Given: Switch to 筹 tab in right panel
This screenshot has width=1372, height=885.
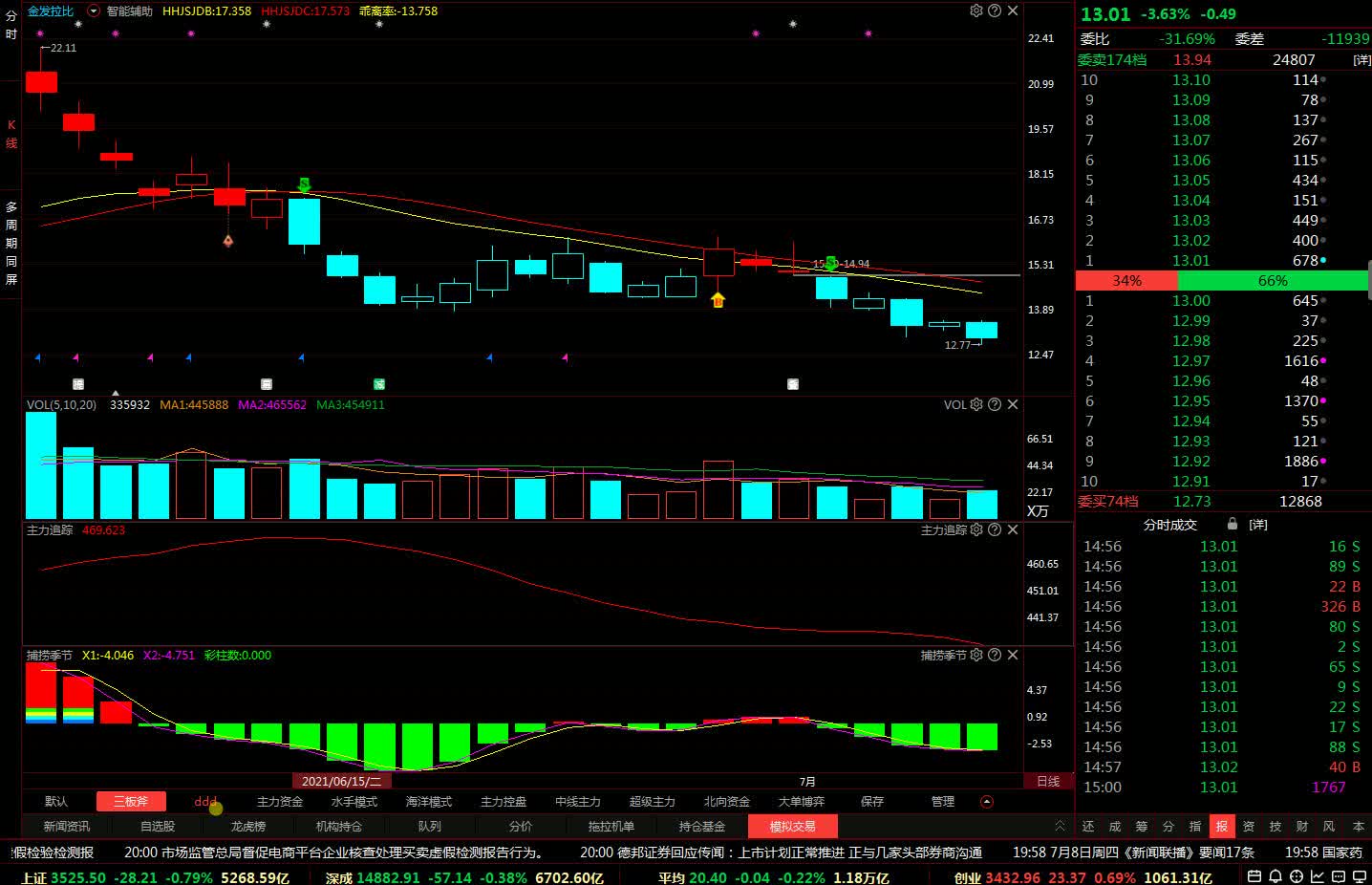Looking at the screenshot, I should pos(1142,826).
